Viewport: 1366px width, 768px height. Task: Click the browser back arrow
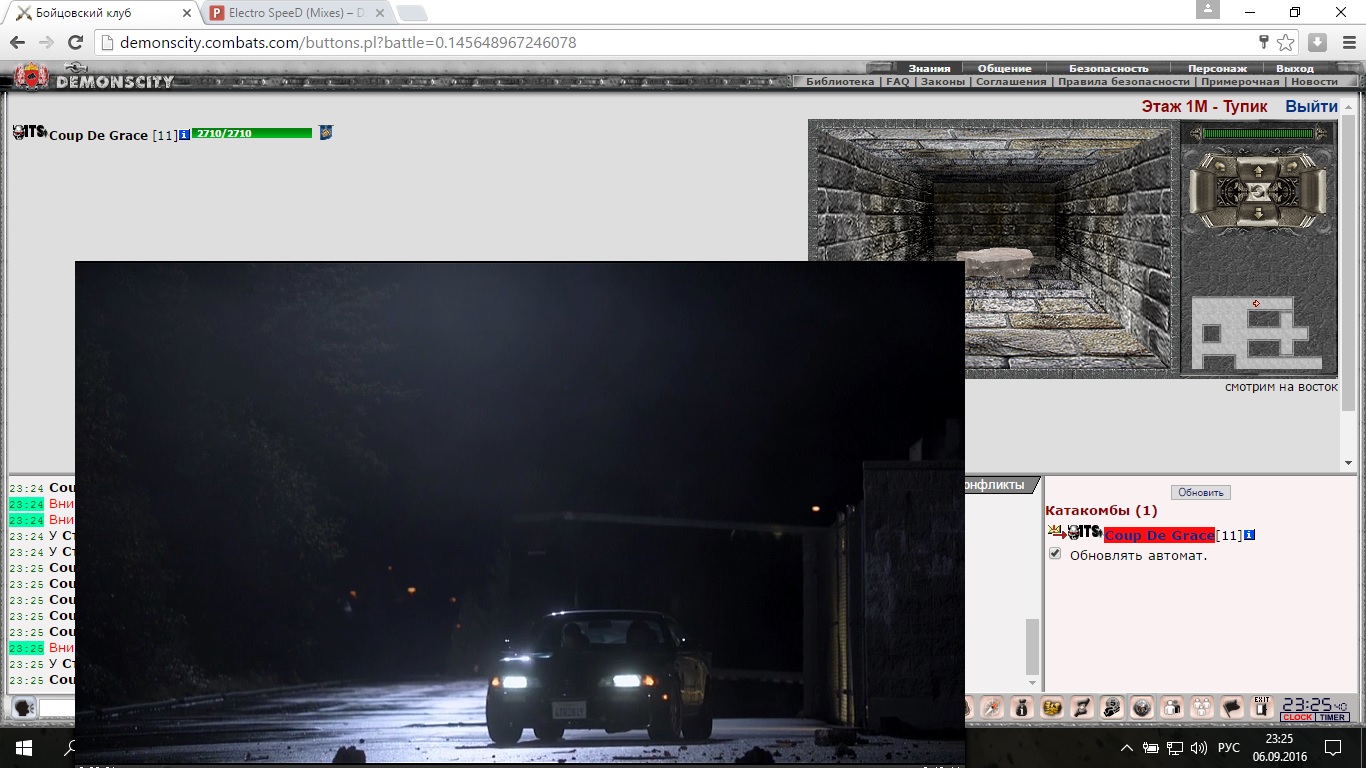coord(17,43)
